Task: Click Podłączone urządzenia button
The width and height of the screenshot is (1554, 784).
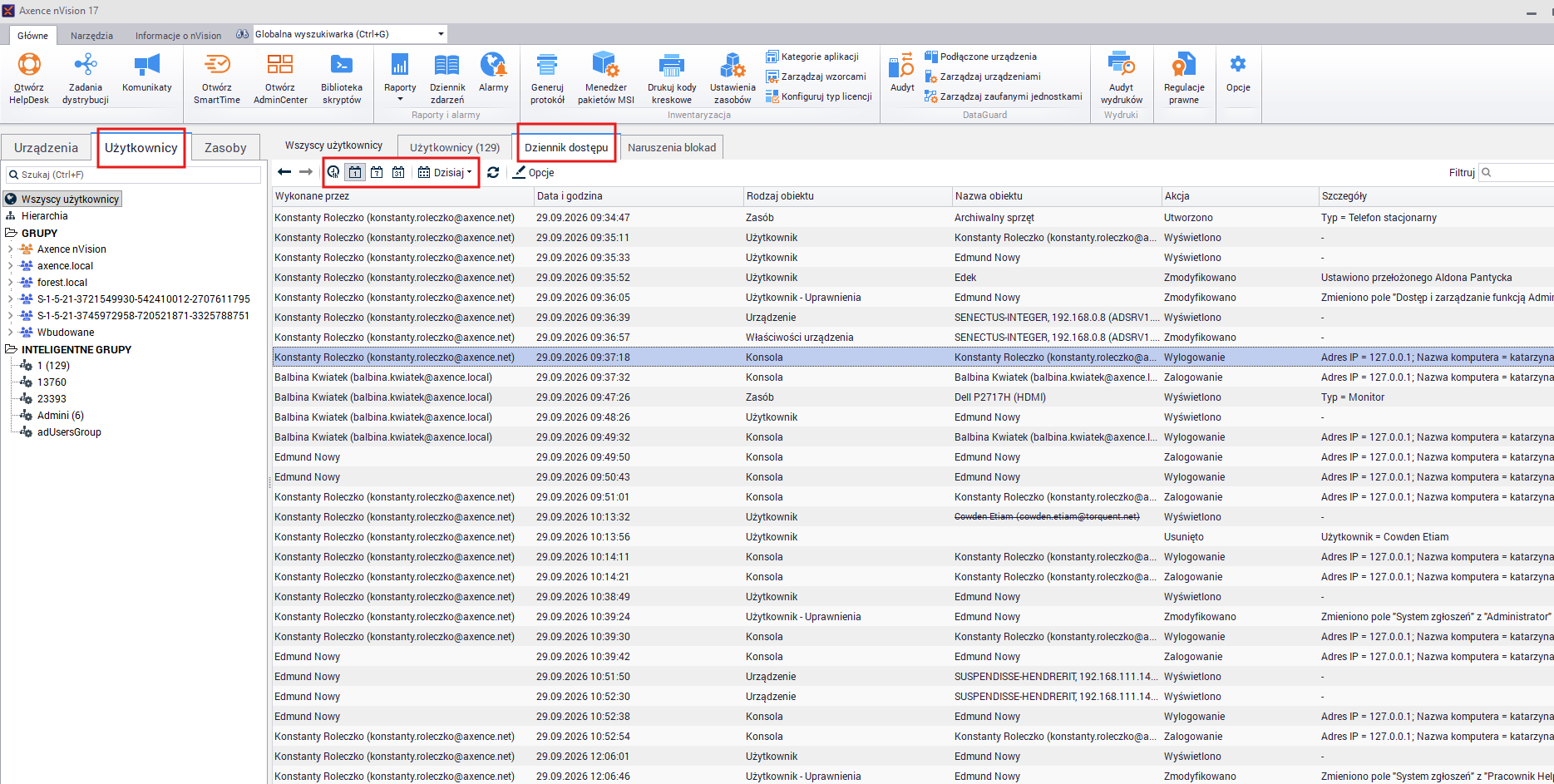Action: click(981, 57)
